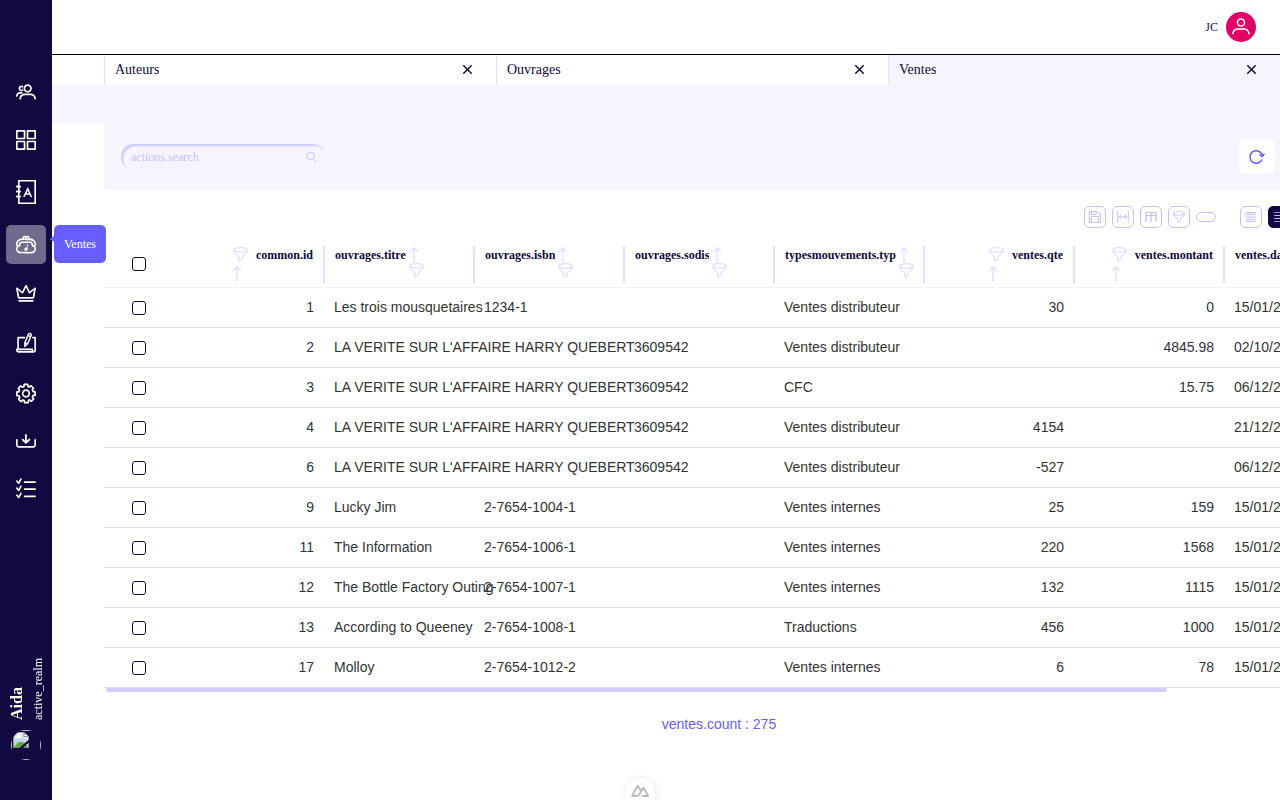This screenshot has height=800, width=1280.
Task: Toggle the pill switch in table toolbar
Action: click(x=1206, y=217)
